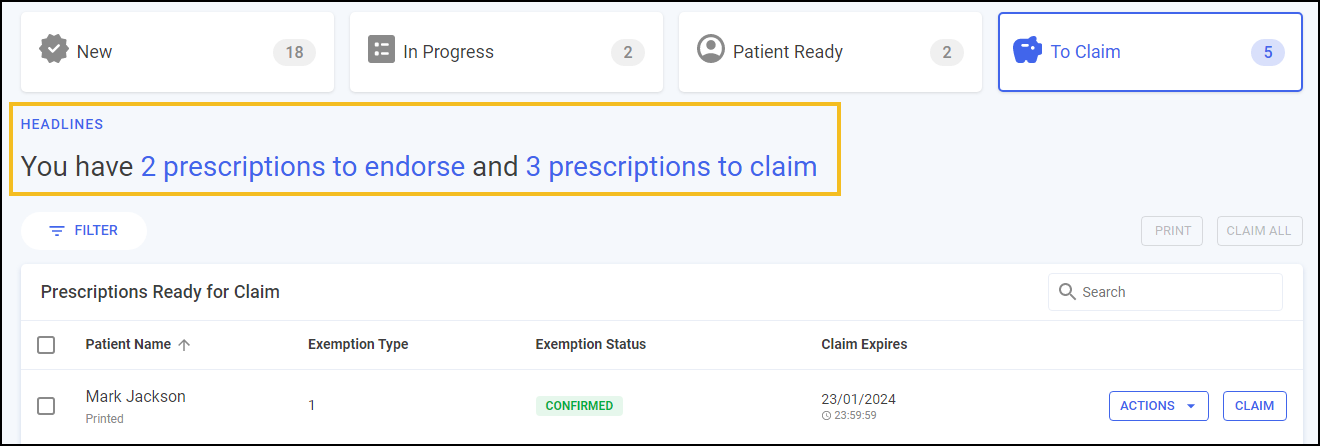Click the Print button
The width and height of the screenshot is (1320, 446).
point(1173,231)
